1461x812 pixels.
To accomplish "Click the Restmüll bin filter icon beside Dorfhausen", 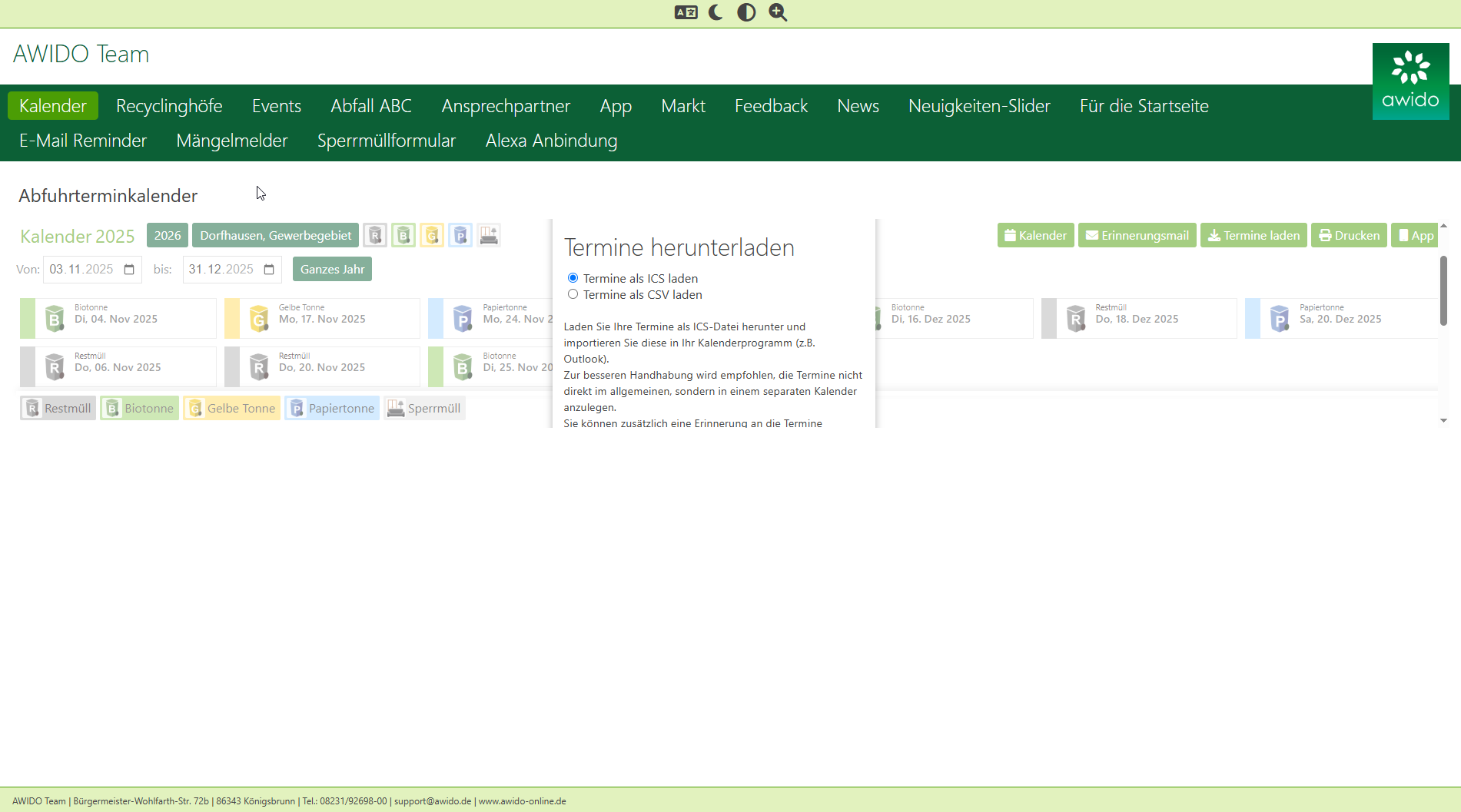I will pyautogui.click(x=375, y=235).
